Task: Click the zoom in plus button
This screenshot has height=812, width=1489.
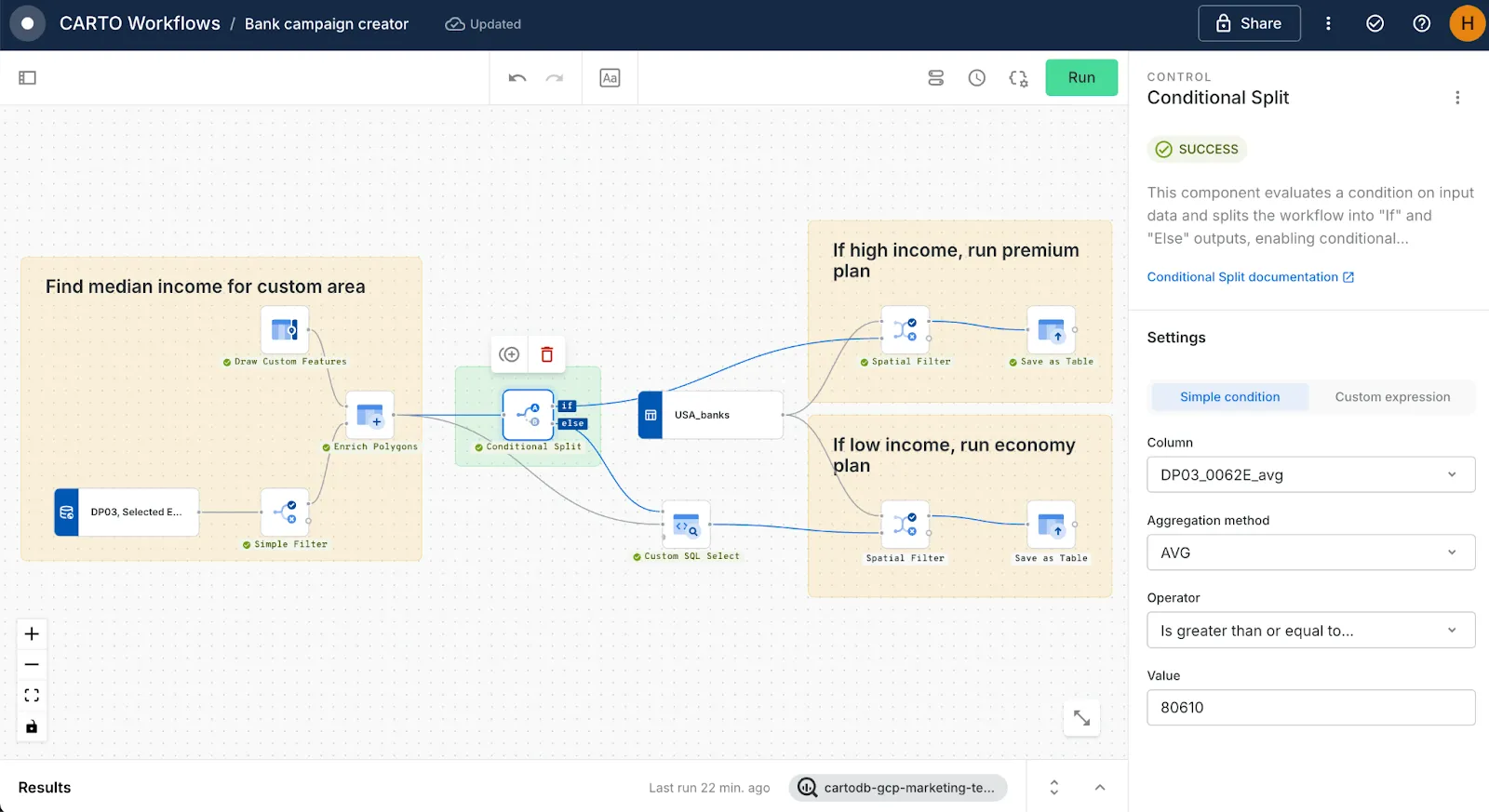Action: pos(32,633)
